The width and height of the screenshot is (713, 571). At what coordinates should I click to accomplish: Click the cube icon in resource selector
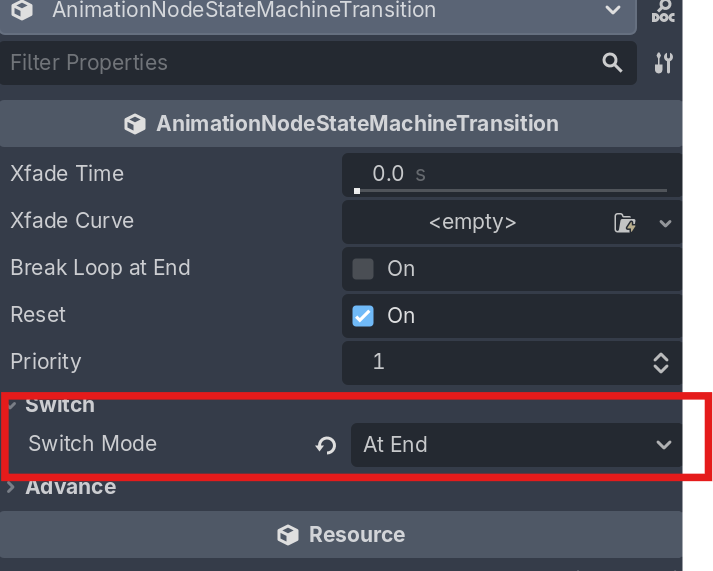(22, 10)
